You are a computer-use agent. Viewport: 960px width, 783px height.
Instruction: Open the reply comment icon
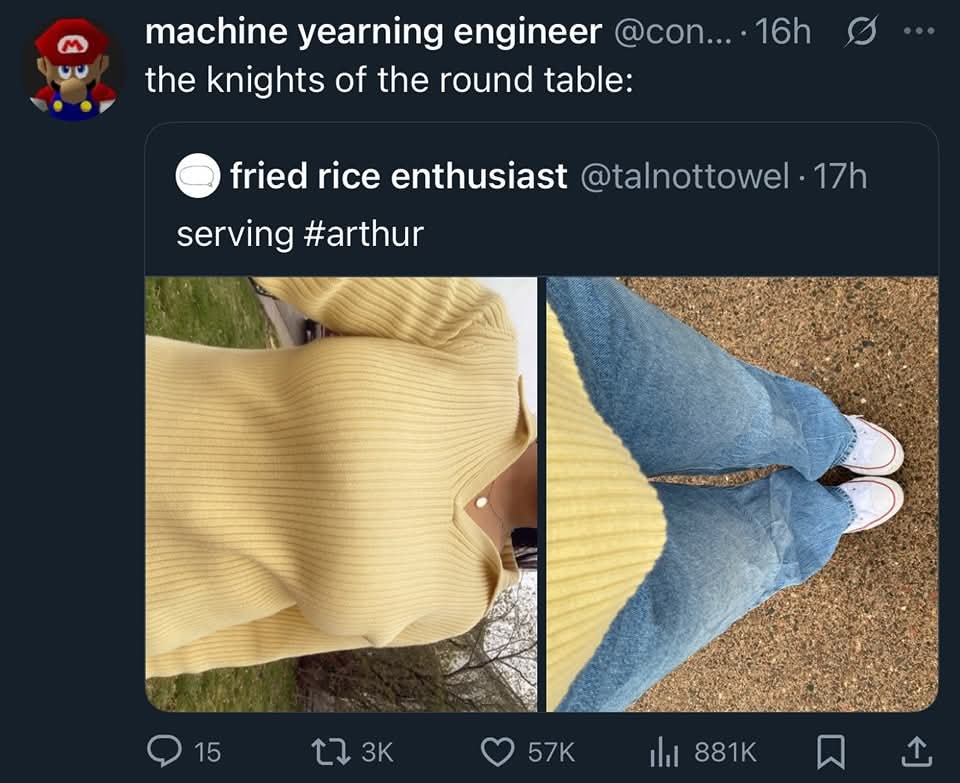click(x=164, y=751)
